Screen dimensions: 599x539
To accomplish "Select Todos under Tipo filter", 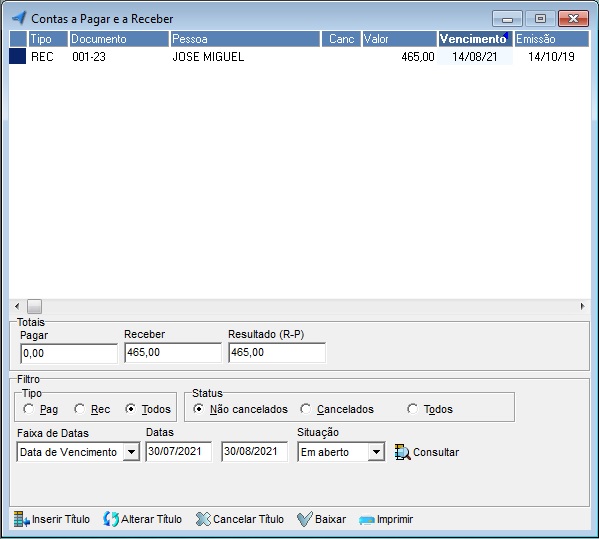I will click(x=130, y=409).
